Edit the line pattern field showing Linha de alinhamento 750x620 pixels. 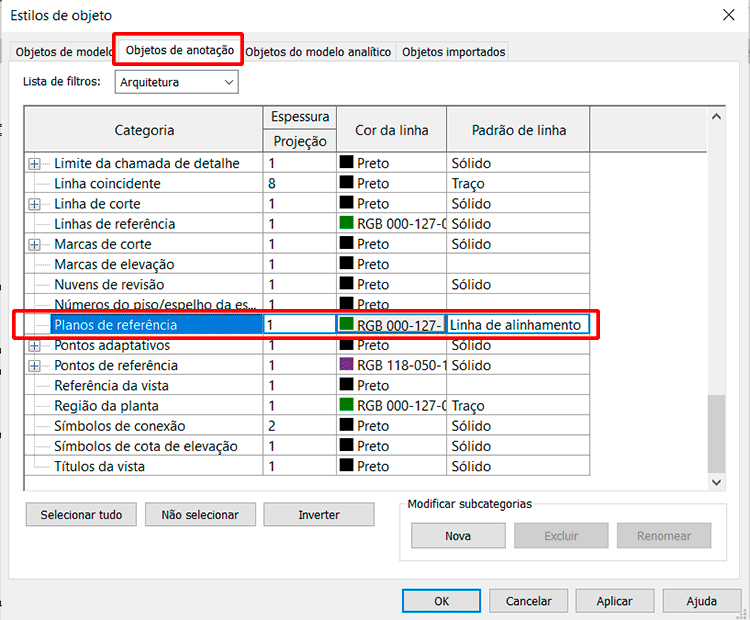click(517, 325)
